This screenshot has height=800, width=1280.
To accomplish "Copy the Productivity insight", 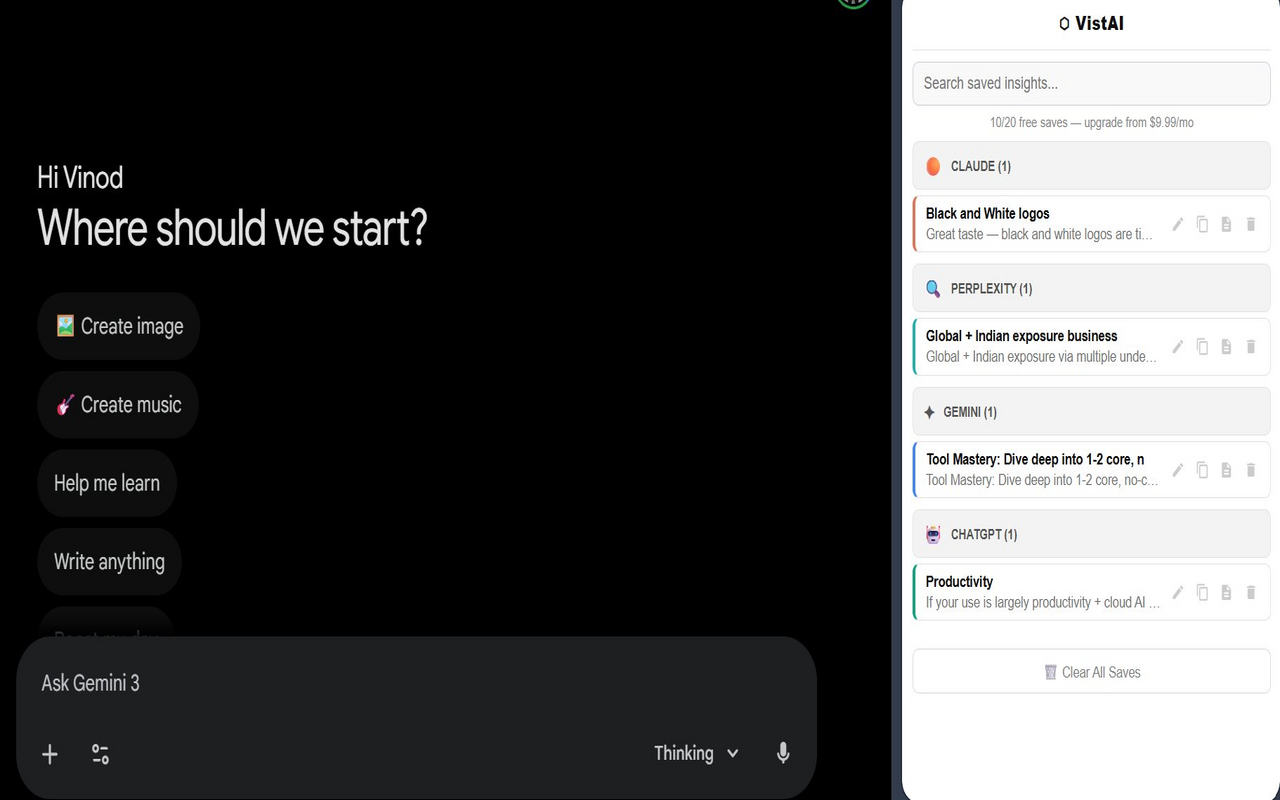I will tap(1202, 592).
